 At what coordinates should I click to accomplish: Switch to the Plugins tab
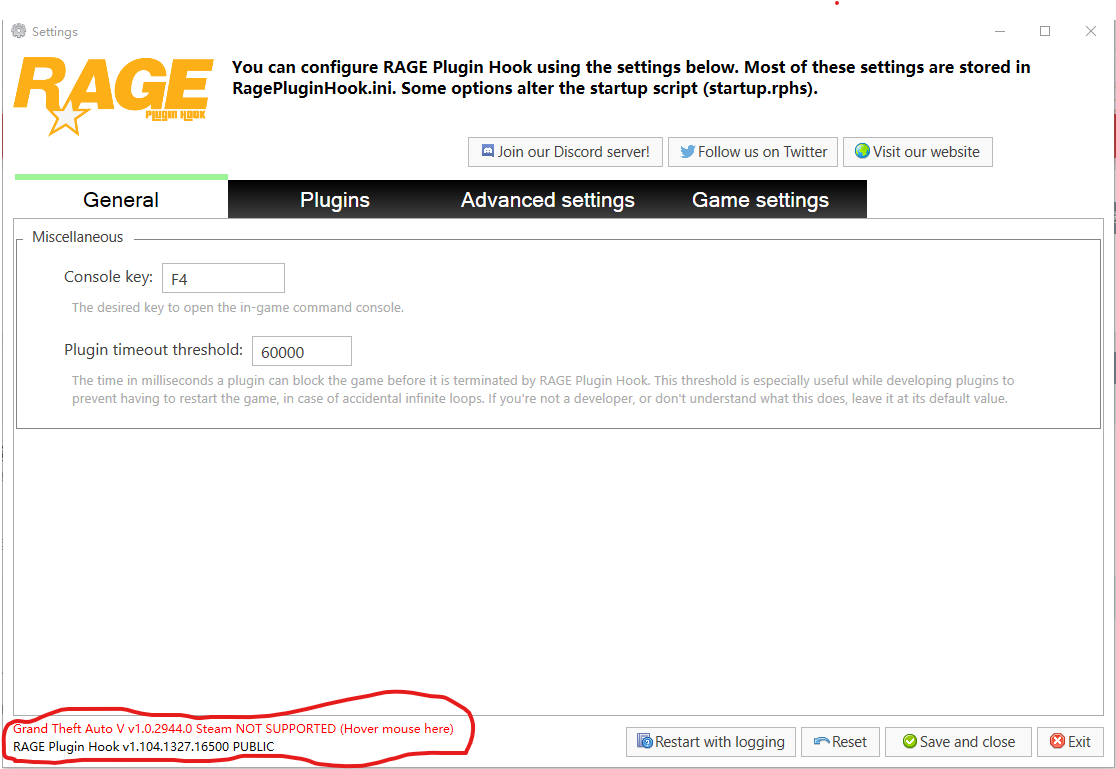pyautogui.click(x=335, y=199)
